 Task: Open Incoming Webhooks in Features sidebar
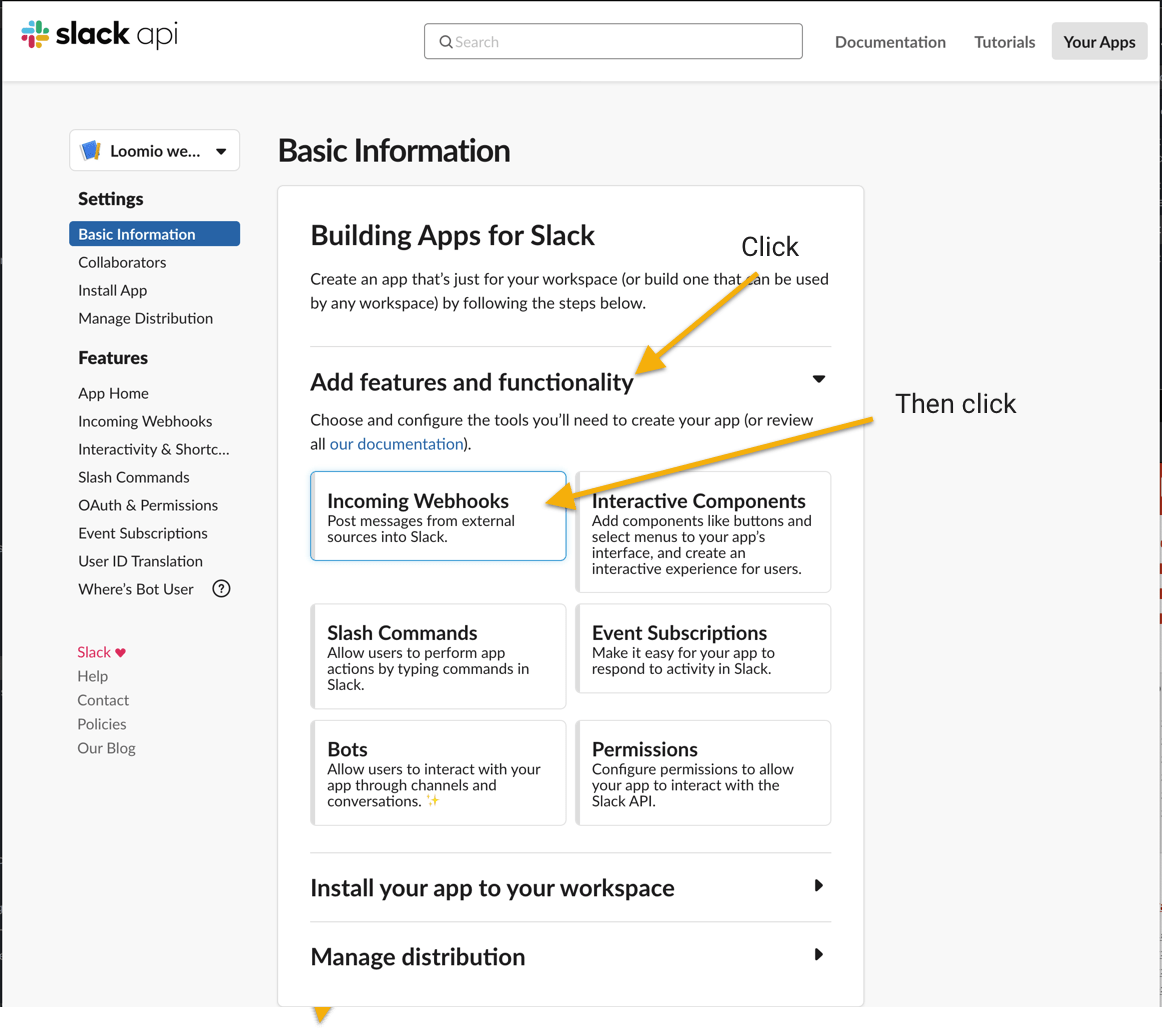click(145, 422)
